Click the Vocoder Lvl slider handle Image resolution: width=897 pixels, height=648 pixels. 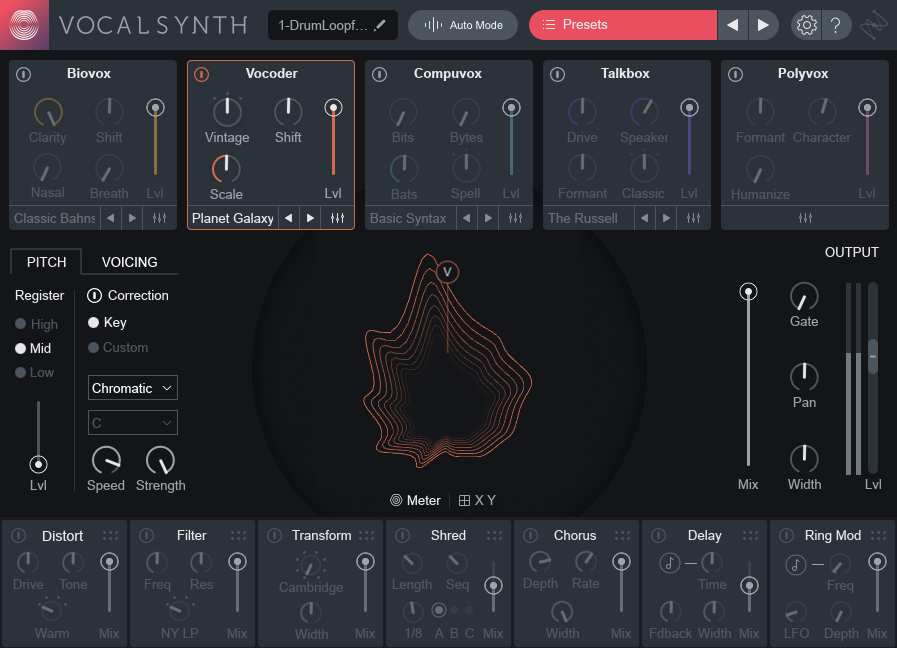tap(333, 108)
